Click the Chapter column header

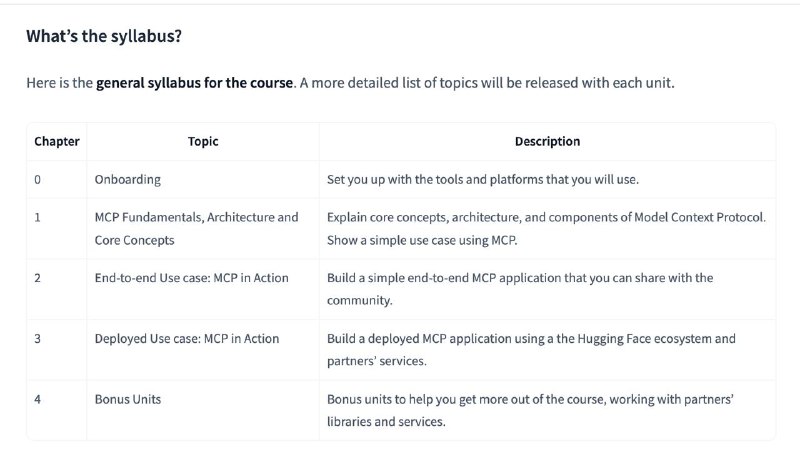click(57, 141)
